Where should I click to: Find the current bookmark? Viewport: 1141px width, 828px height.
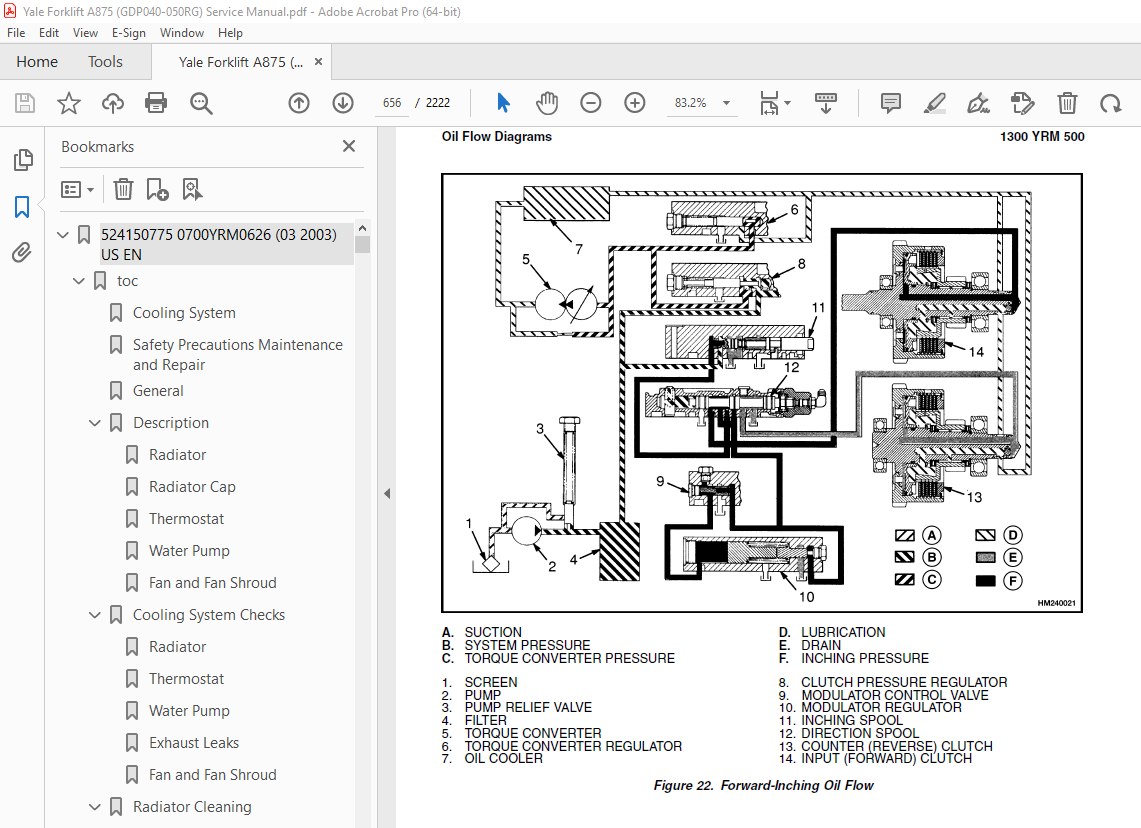[192, 190]
